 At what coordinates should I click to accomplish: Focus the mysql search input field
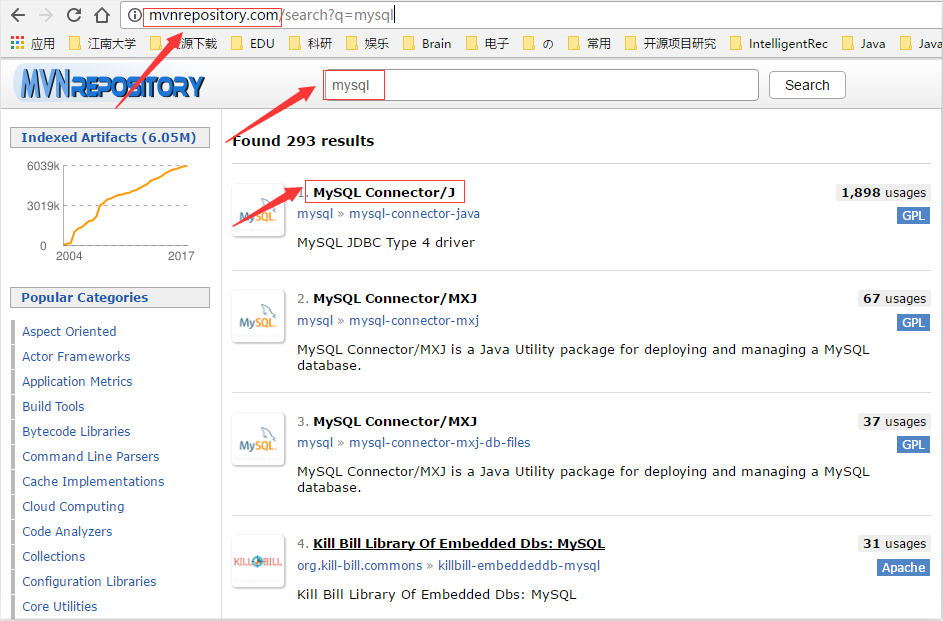pyautogui.click(x=541, y=85)
